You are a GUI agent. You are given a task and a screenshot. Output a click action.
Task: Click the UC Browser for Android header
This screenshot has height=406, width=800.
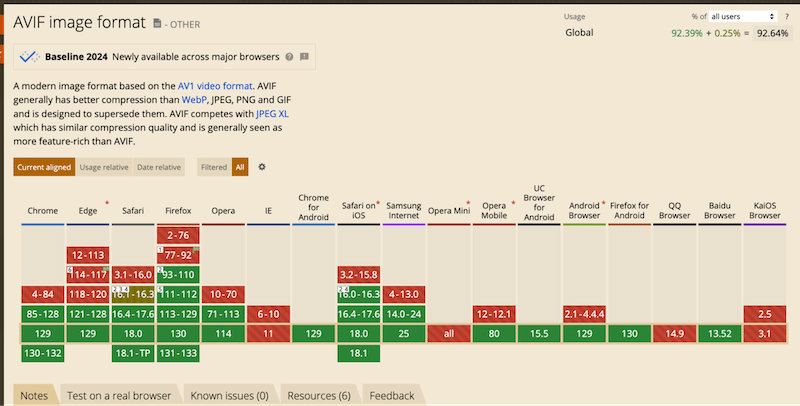[x=539, y=202]
